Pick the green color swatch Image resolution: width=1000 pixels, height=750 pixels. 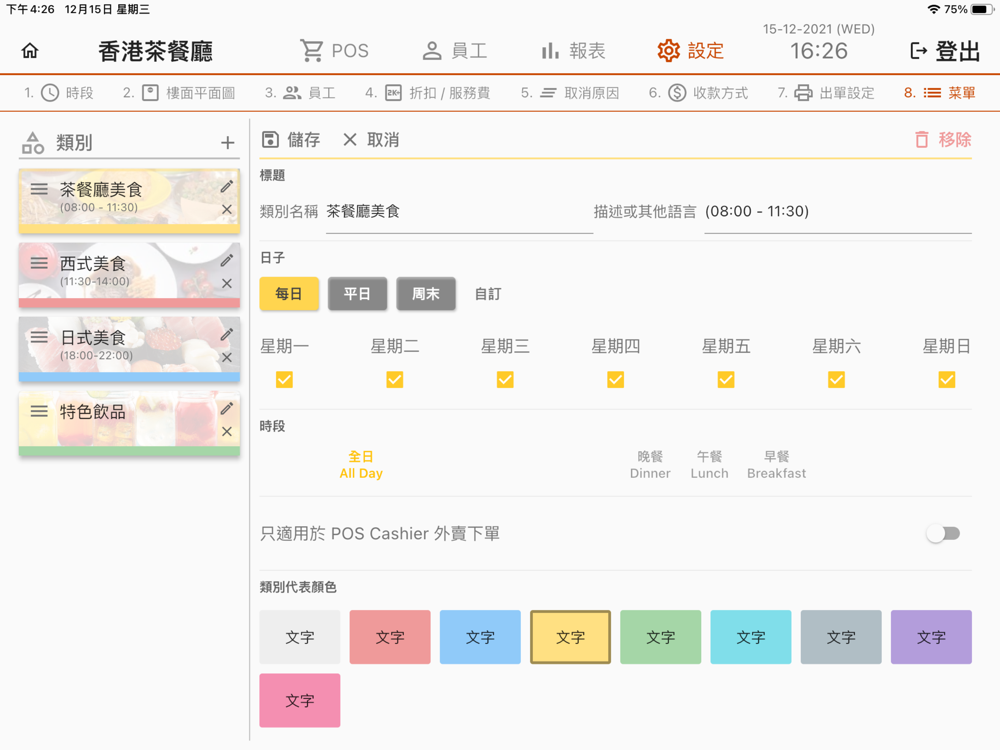(x=661, y=637)
